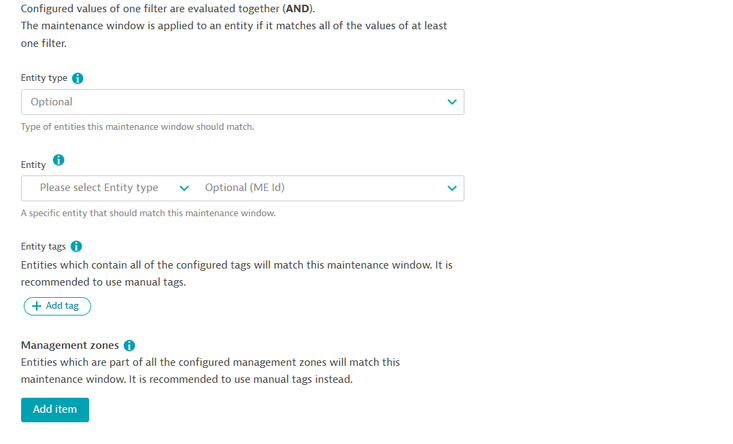Click the 'A specific entity' helper text
Screen dimensions: 733x444
tap(148, 213)
